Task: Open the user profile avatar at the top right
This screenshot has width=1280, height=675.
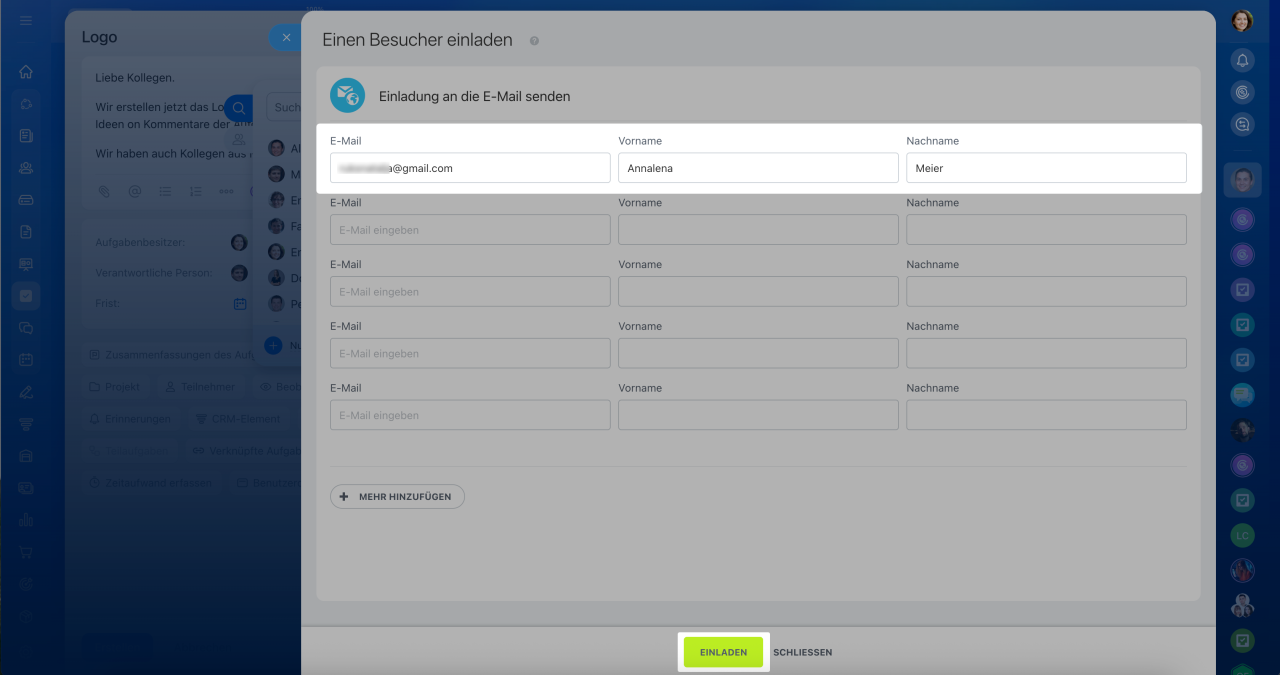Action: 1242,20
